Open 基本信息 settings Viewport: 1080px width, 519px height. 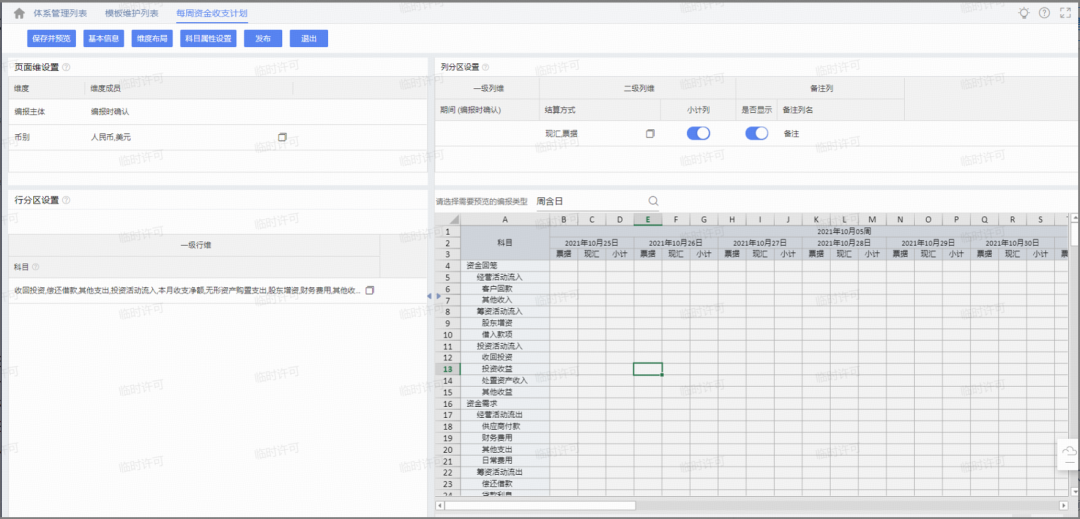pyautogui.click(x=104, y=39)
